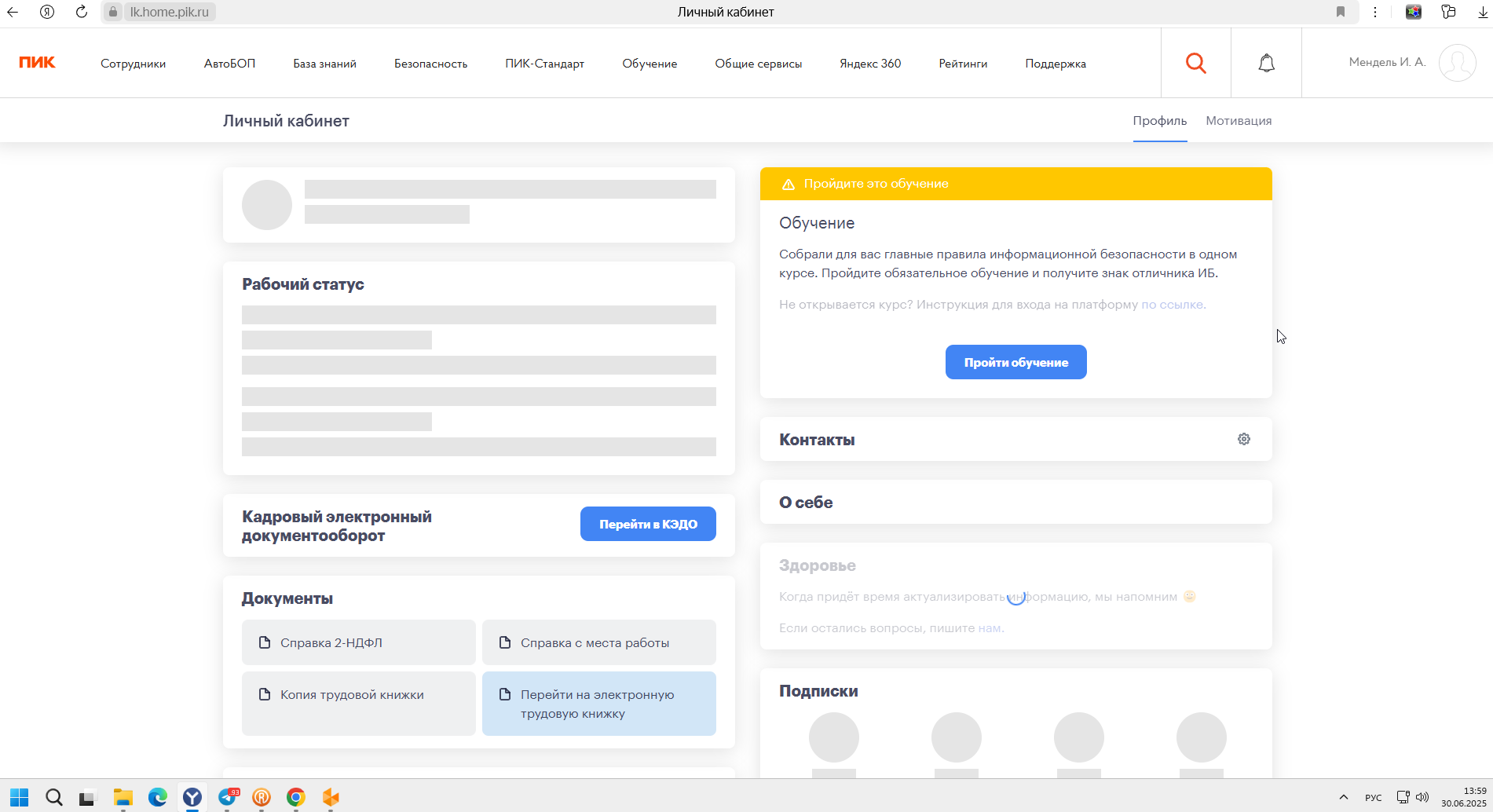The height and width of the screenshot is (812, 1493).
Task: Open Google Chrome from taskbar
Action: click(x=296, y=797)
